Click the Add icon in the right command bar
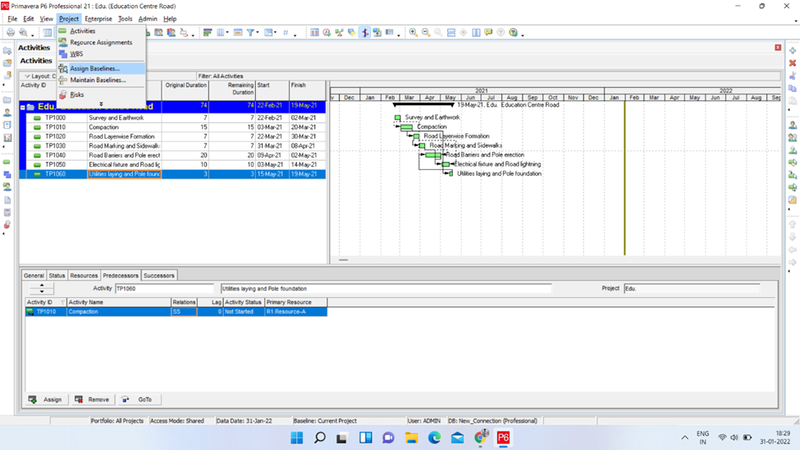Screen dimensions: 800x450 click(792, 51)
